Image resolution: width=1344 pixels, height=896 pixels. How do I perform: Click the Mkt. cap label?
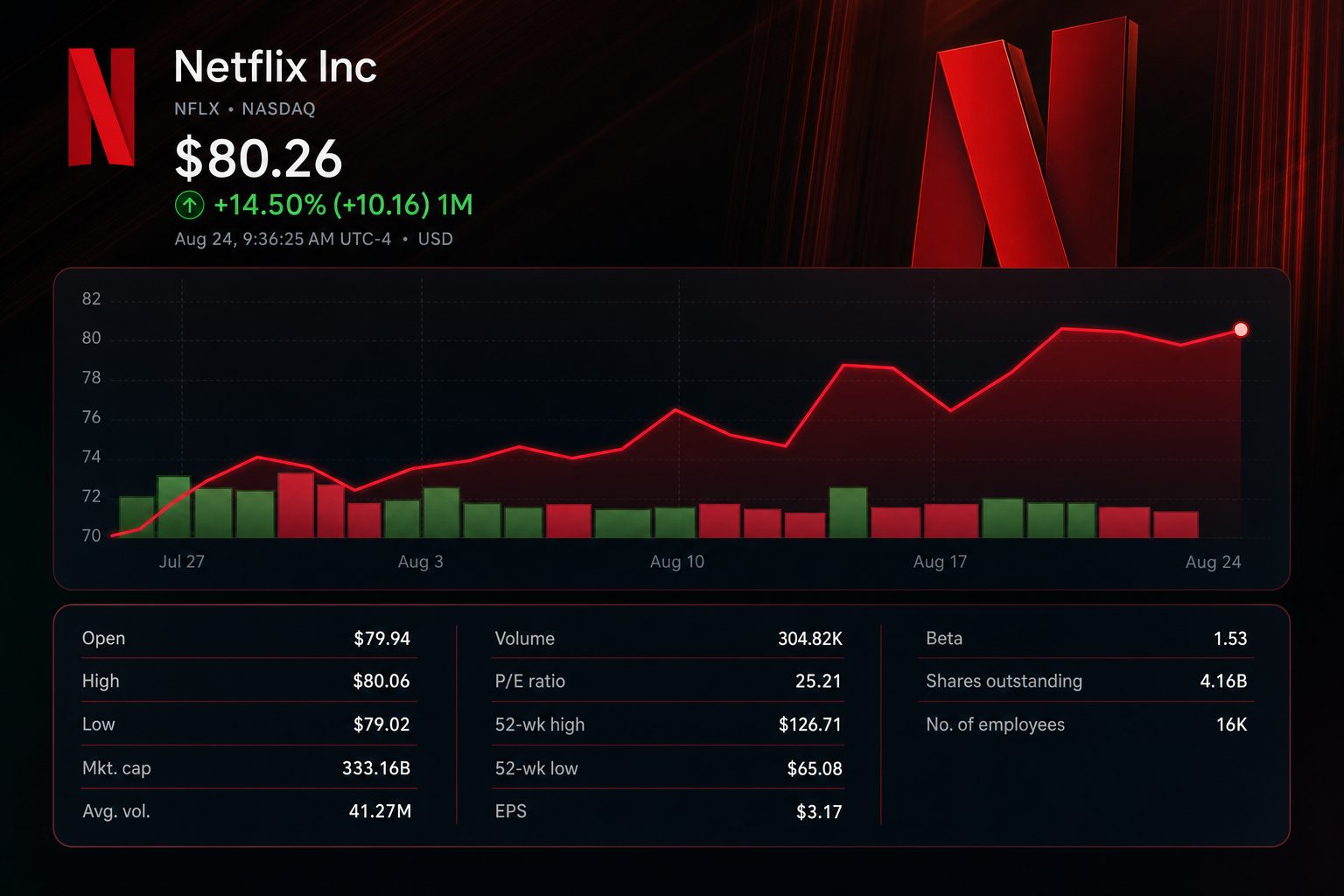coord(116,768)
